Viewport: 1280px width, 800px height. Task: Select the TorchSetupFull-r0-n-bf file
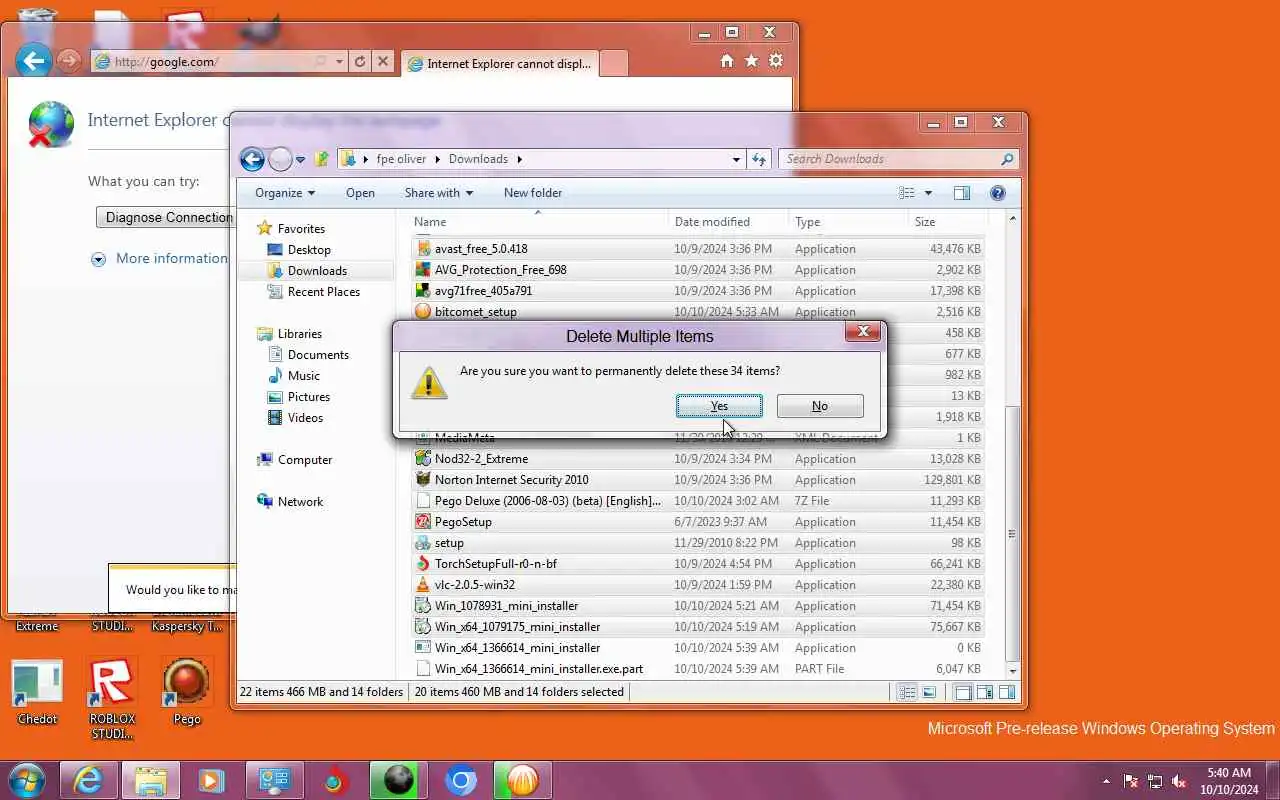point(698,564)
